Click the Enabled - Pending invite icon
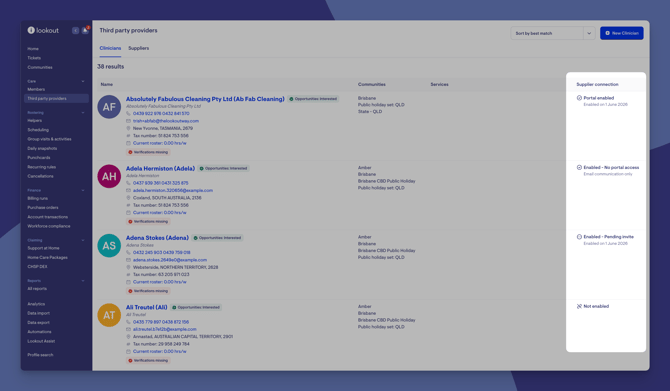The image size is (670, 391). tap(579, 237)
